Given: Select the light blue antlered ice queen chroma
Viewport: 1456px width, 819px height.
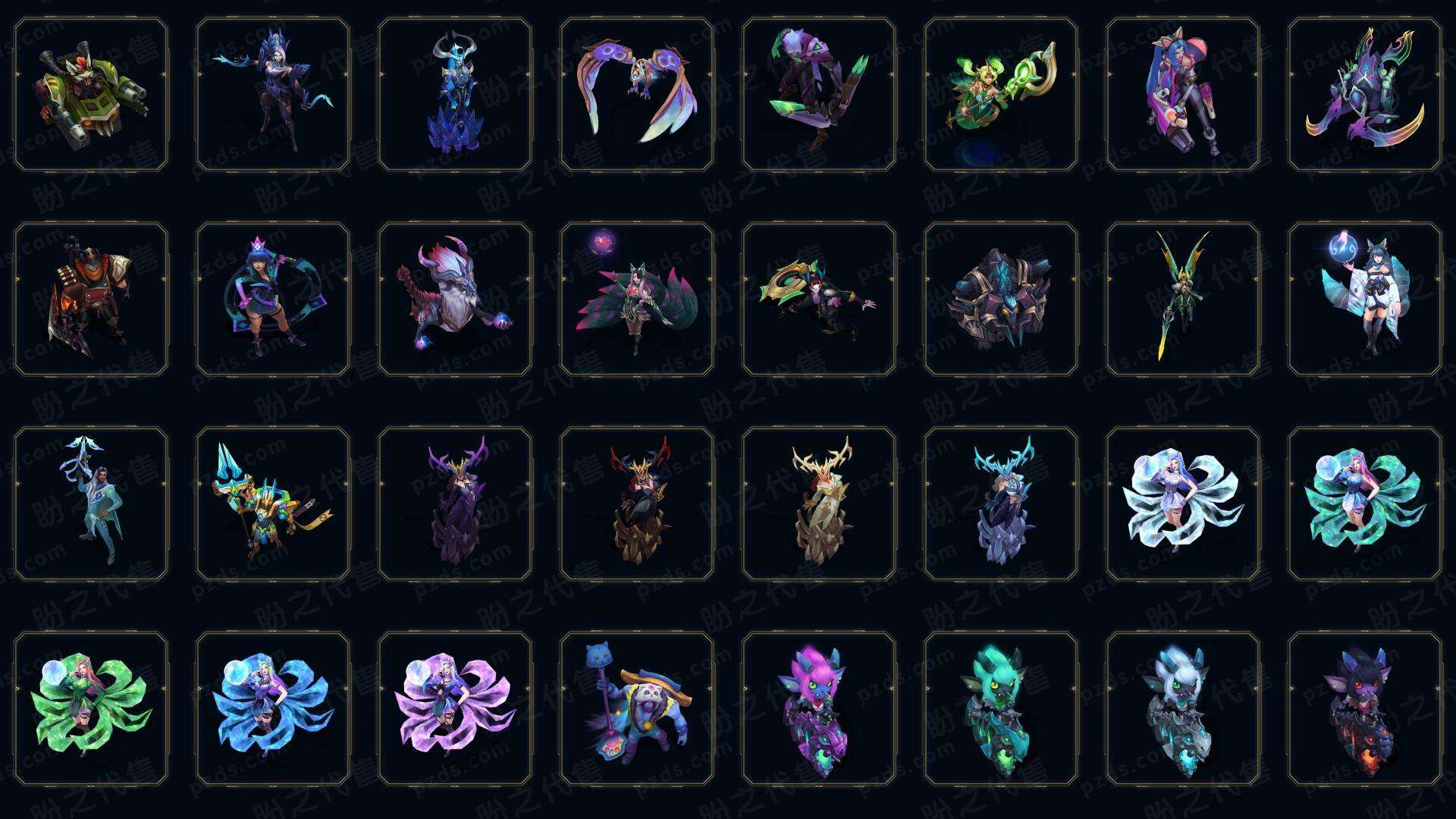Looking at the screenshot, I should click(x=1001, y=504).
